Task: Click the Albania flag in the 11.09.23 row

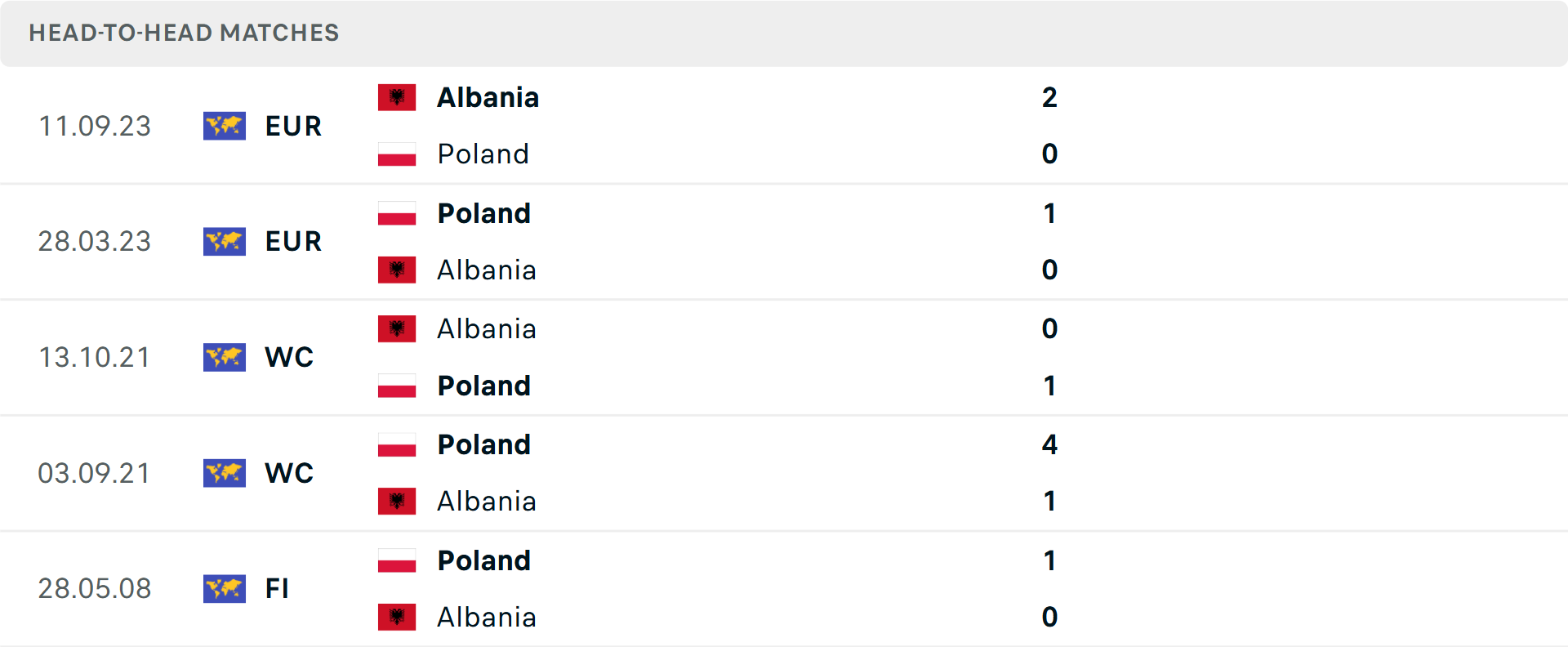Action: click(397, 96)
